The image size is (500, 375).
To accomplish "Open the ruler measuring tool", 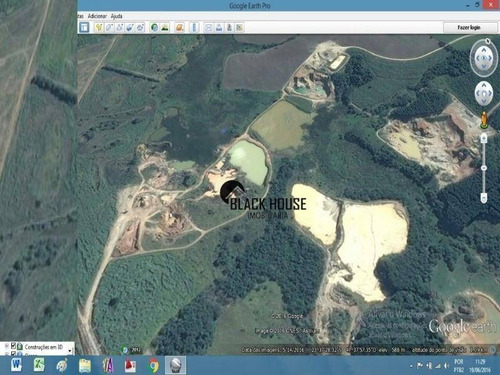I will point(194,27).
